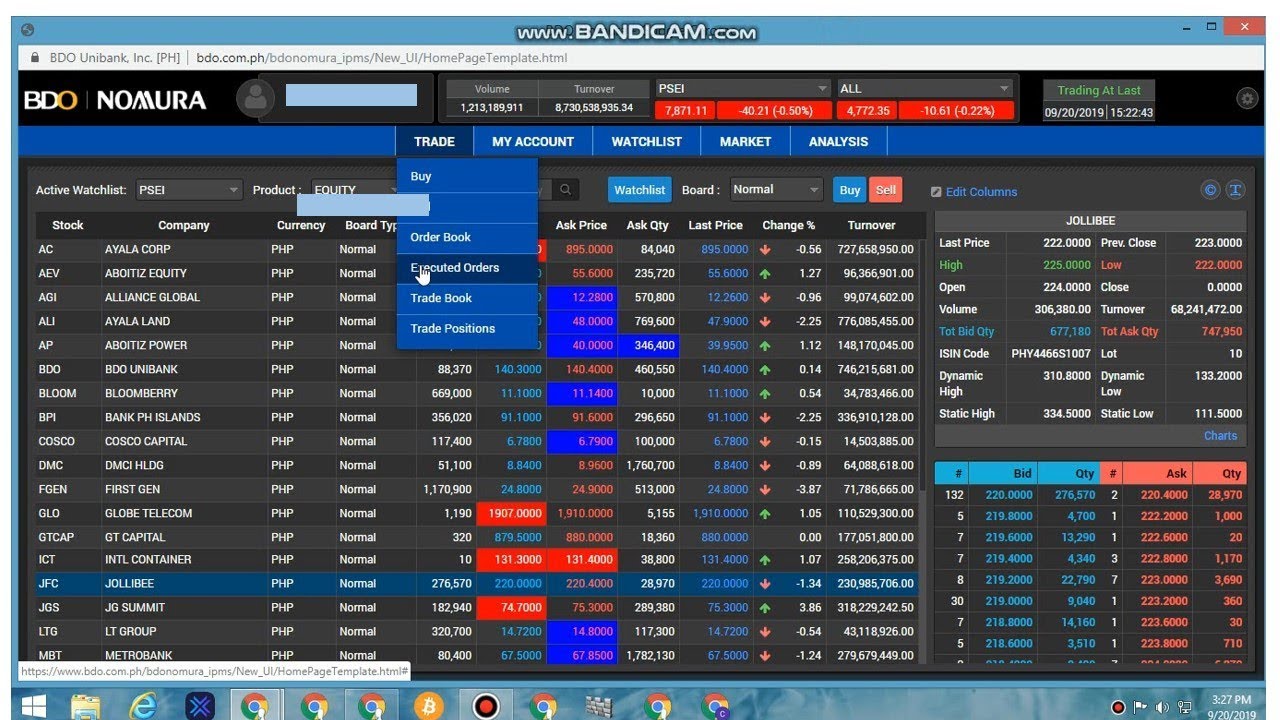Click the browser URL address text
This screenshot has height=720, width=1280.
[x=382, y=58]
